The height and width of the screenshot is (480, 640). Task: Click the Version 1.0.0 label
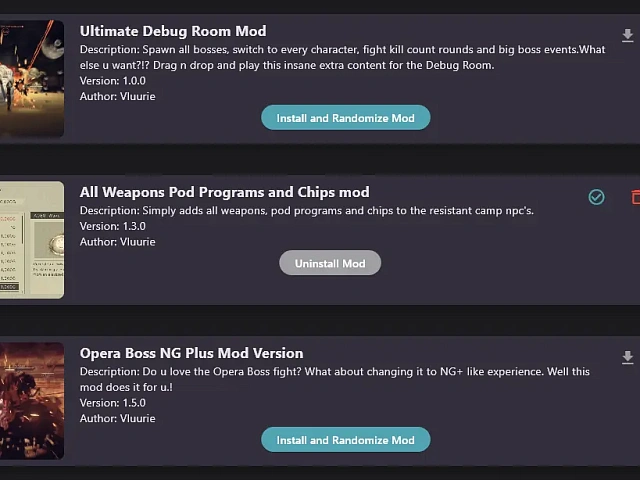click(x=113, y=81)
